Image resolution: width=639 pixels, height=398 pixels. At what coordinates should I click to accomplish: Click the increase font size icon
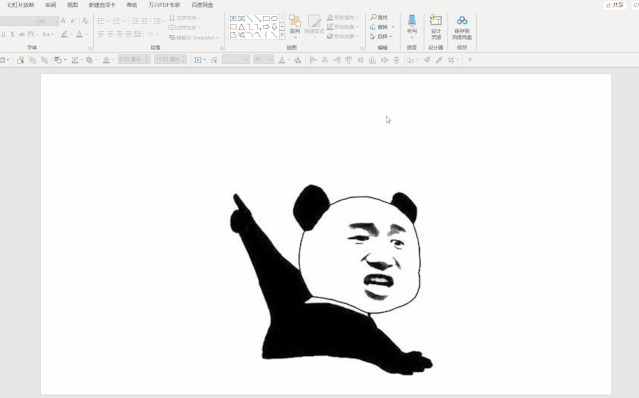(x=64, y=21)
